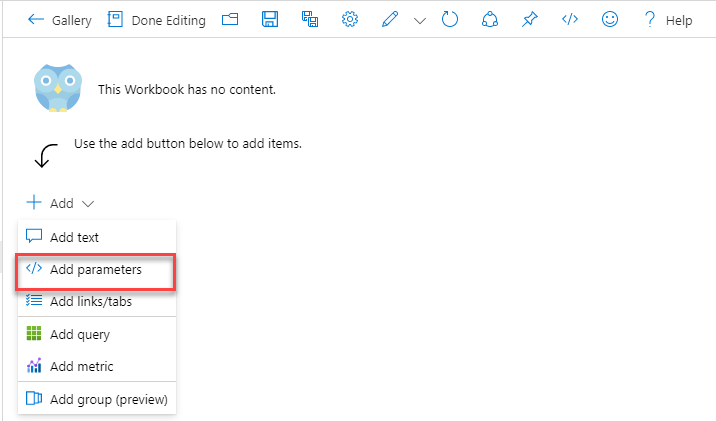Select Add links/tabs option
Viewport: 716px width, 421px height.
click(x=97, y=301)
